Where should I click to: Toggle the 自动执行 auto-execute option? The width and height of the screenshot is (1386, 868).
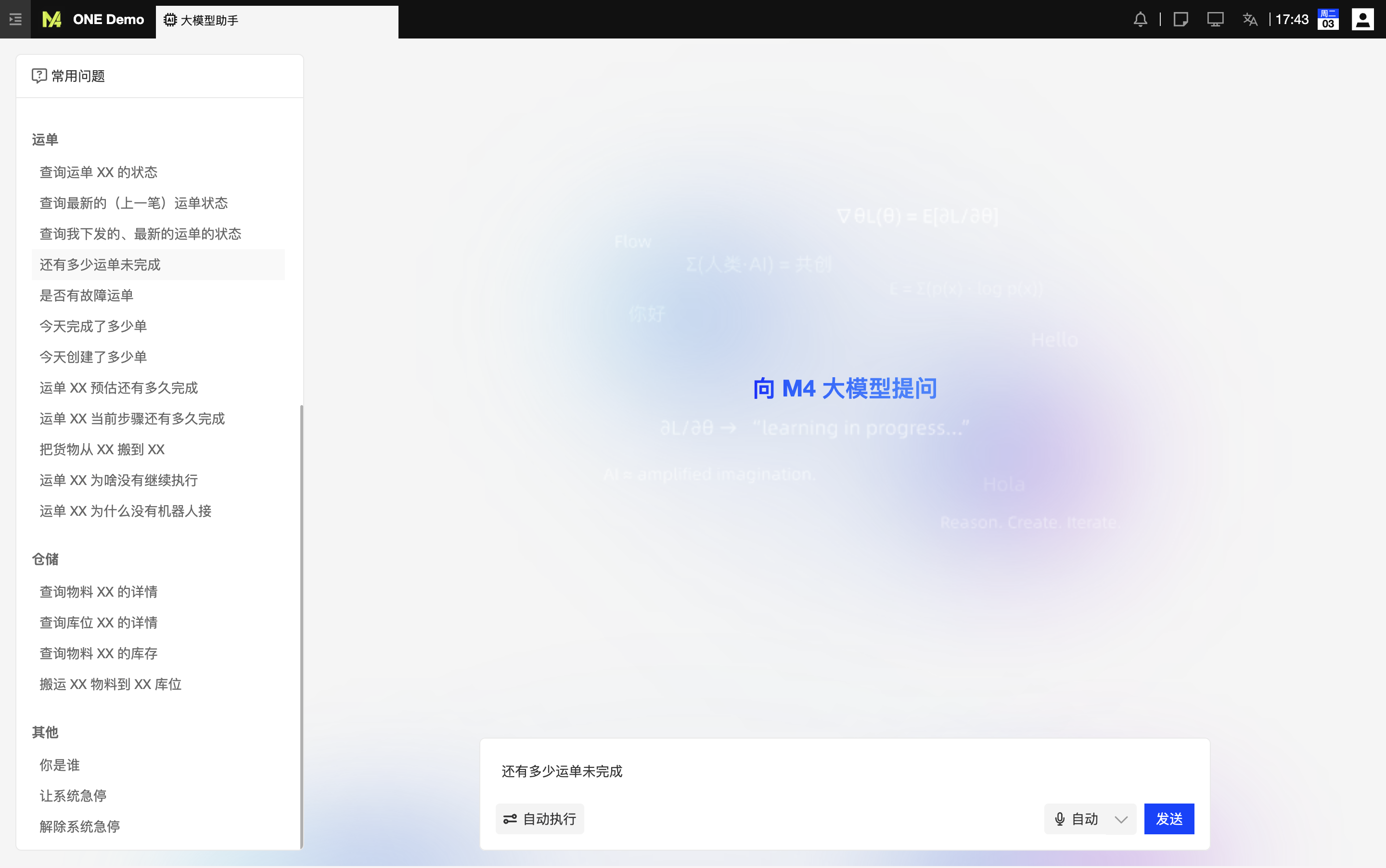539,818
